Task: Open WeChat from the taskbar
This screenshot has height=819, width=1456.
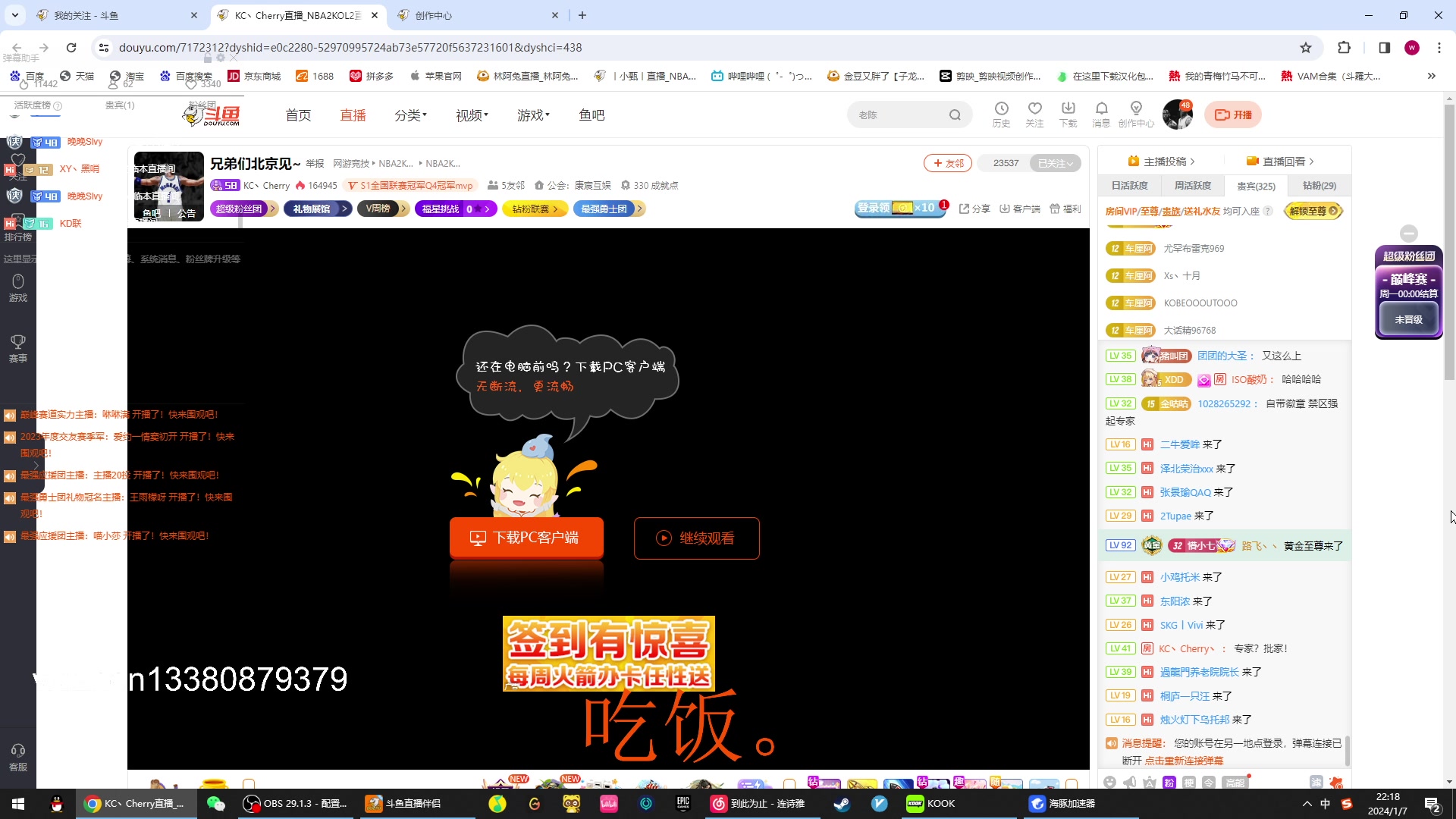Action: [x=216, y=804]
